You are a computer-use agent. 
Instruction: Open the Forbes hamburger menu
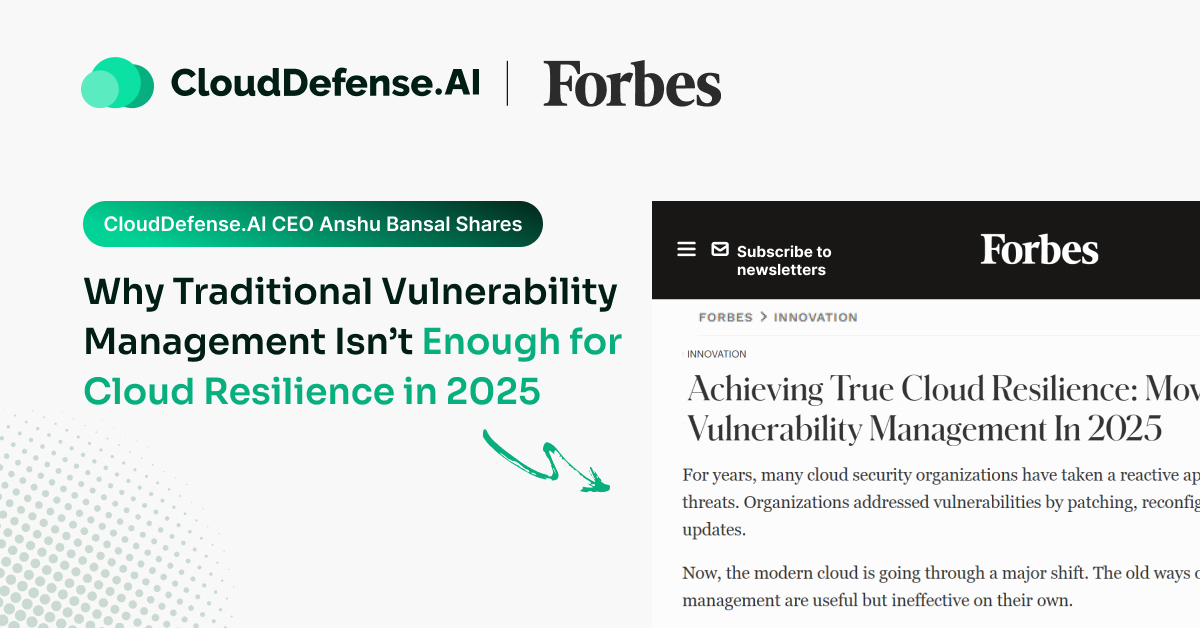pyautogui.click(x=686, y=249)
